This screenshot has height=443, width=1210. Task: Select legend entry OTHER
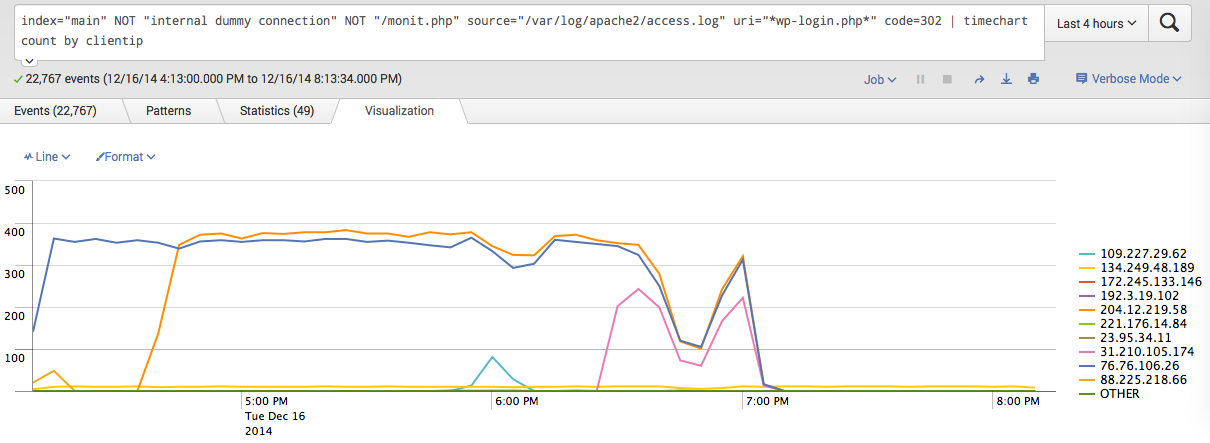point(1109,394)
